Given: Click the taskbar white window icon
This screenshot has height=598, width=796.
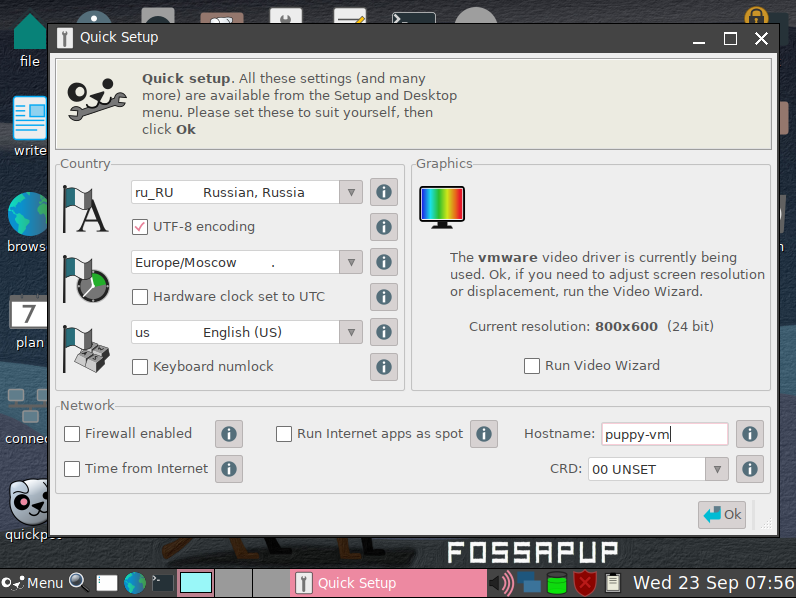Looking at the screenshot, I should [107, 583].
